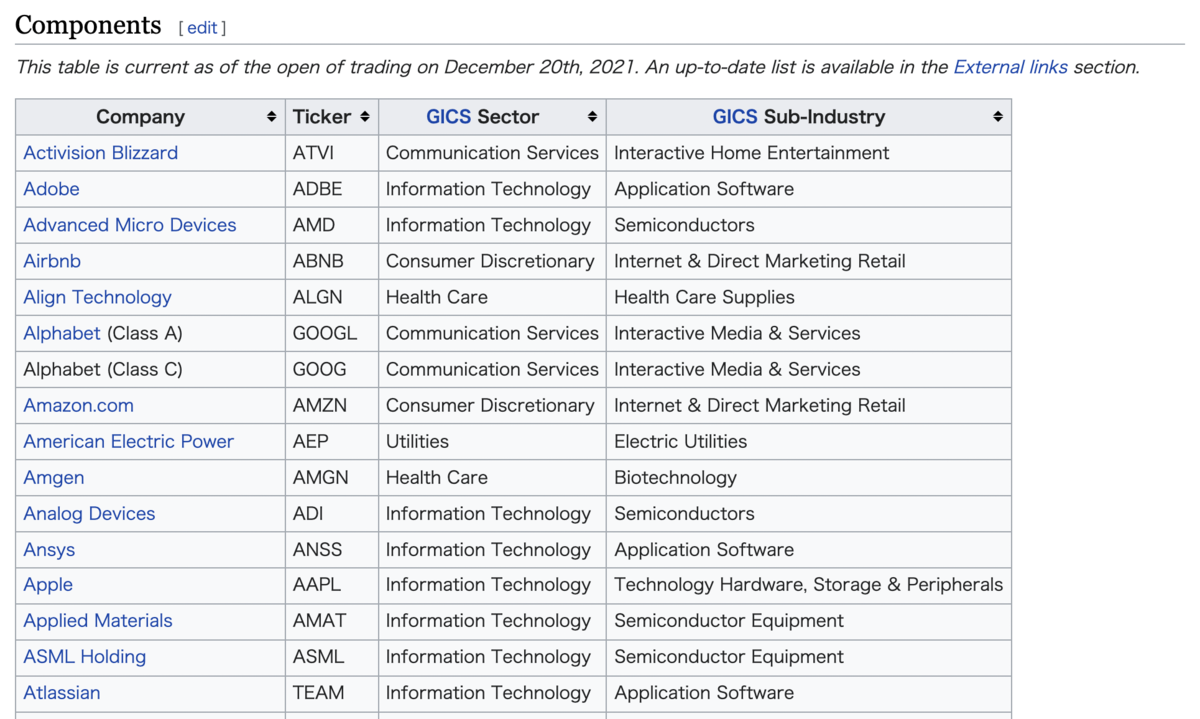Select Electric Utilities cell

[x=809, y=441]
